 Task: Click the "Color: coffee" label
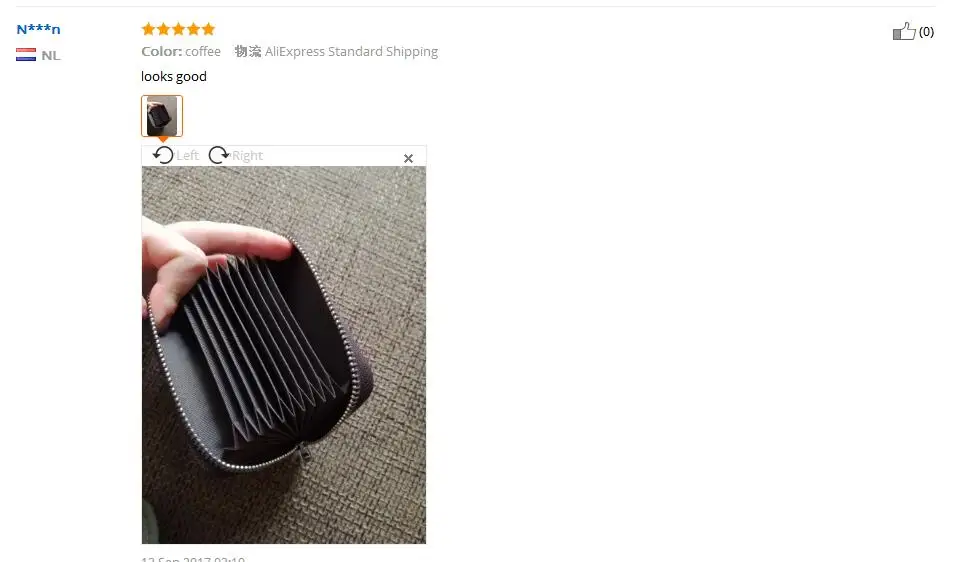point(181,52)
